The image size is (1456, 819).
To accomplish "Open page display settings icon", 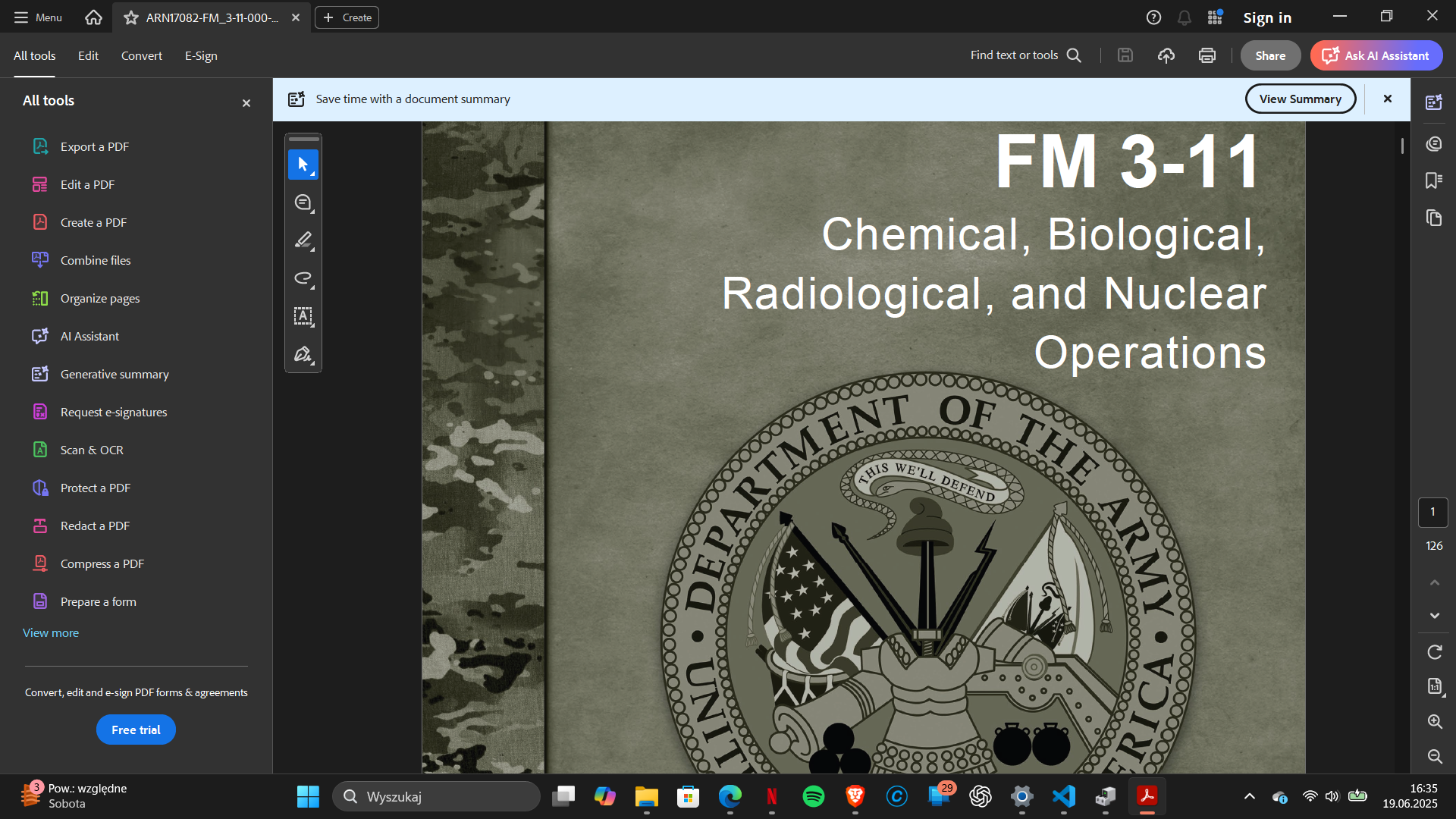I will tap(1434, 686).
